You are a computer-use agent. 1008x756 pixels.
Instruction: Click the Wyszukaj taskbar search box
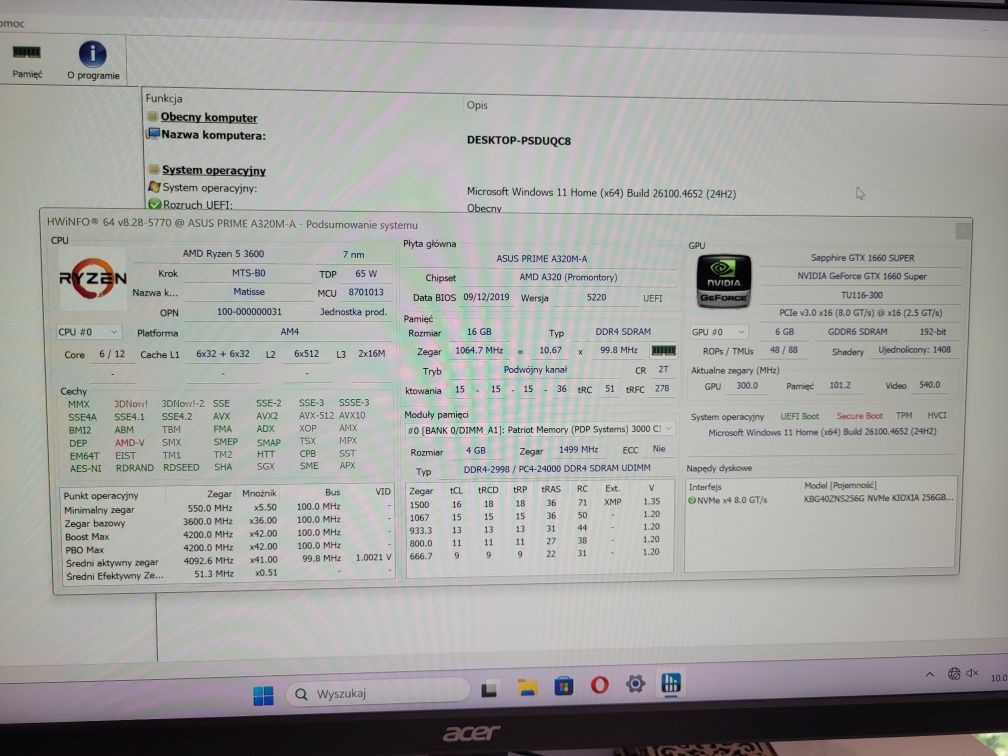(379, 694)
